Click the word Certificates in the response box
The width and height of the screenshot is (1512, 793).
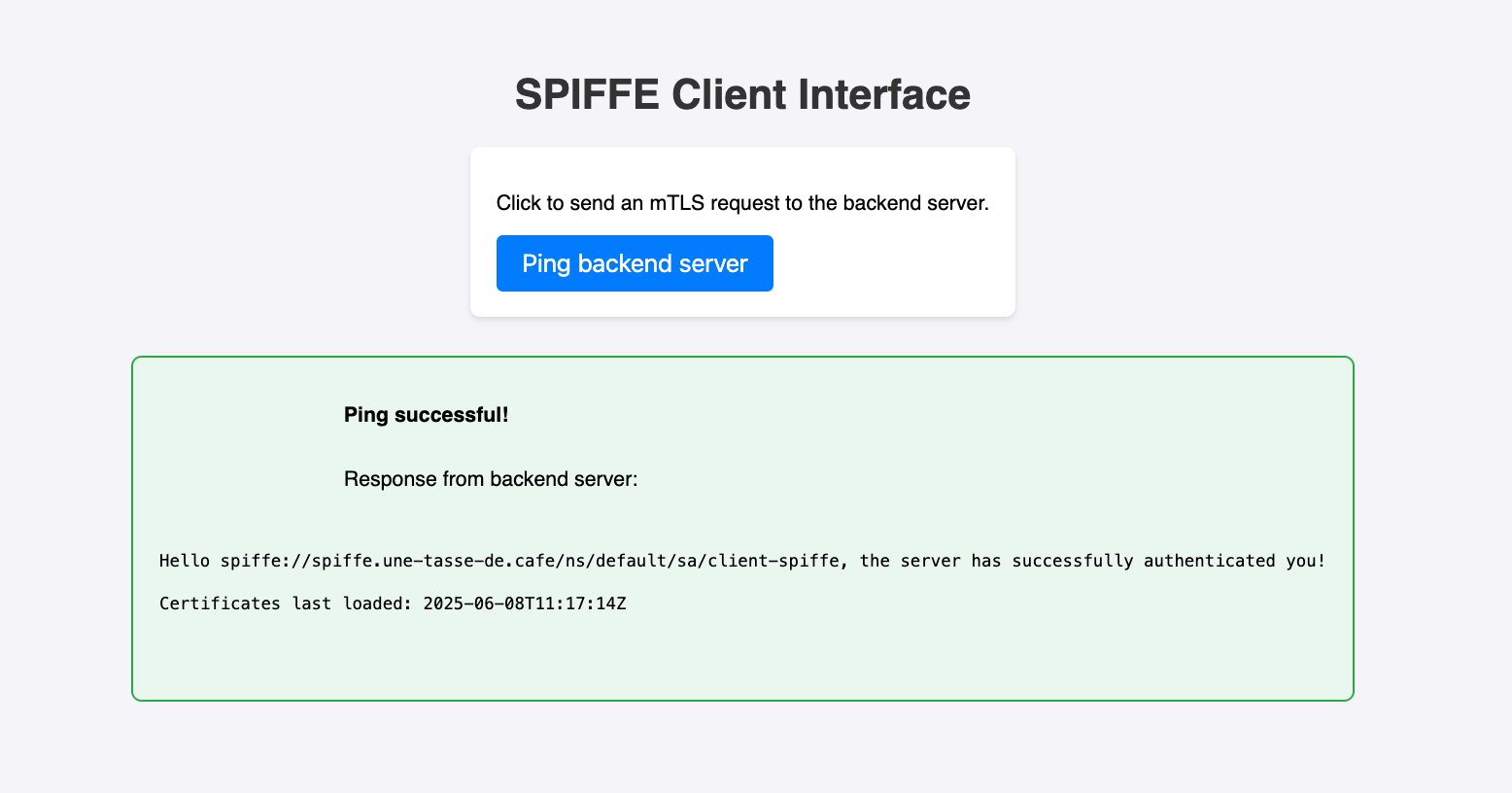[220, 603]
